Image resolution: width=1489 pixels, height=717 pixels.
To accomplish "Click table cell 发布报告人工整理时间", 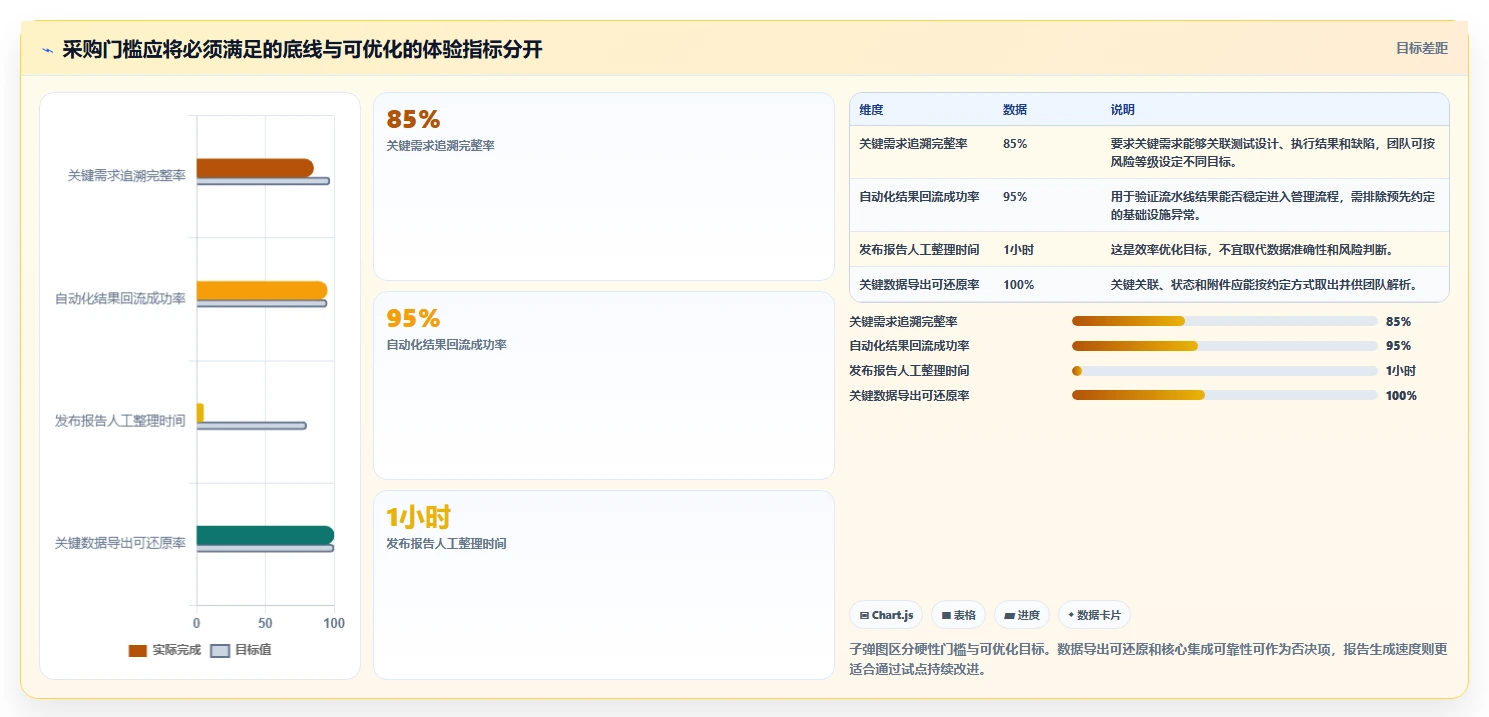I will pyautogui.click(x=919, y=250).
